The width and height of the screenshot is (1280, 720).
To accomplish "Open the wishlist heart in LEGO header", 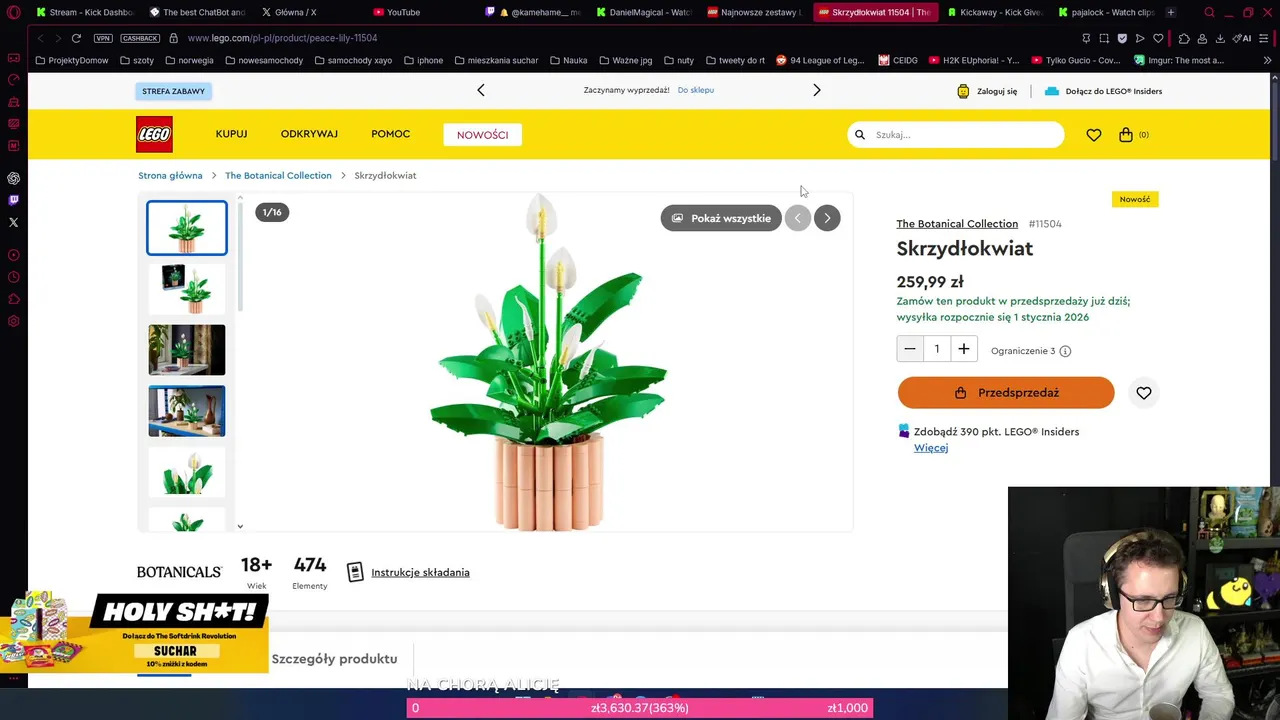I will 1094,134.
